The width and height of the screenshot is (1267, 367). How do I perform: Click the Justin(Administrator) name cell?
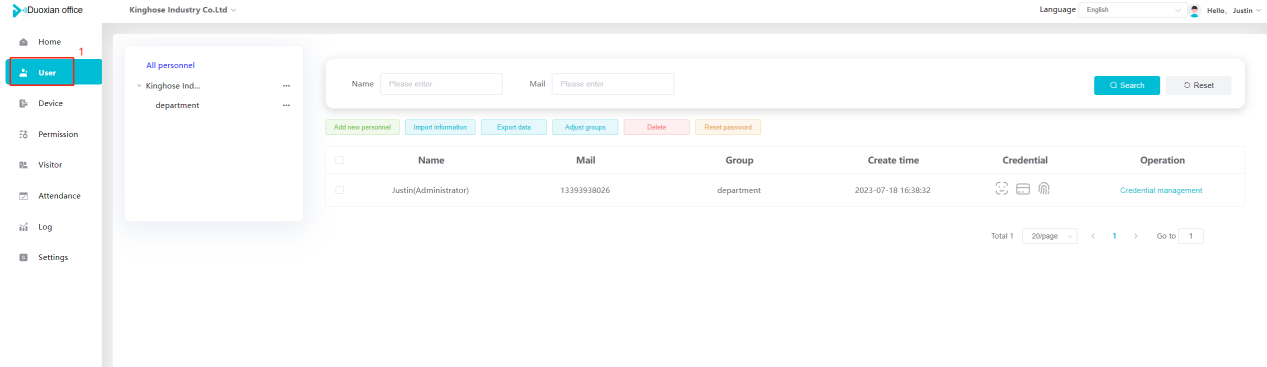point(430,190)
